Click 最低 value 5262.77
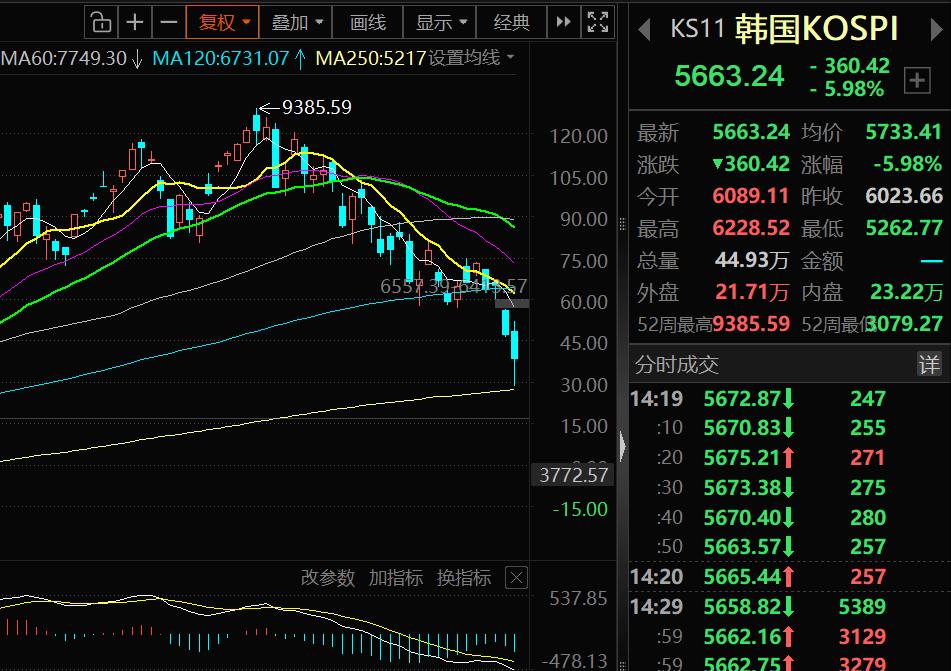The image size is (951, 671). [x=904, y=228]
